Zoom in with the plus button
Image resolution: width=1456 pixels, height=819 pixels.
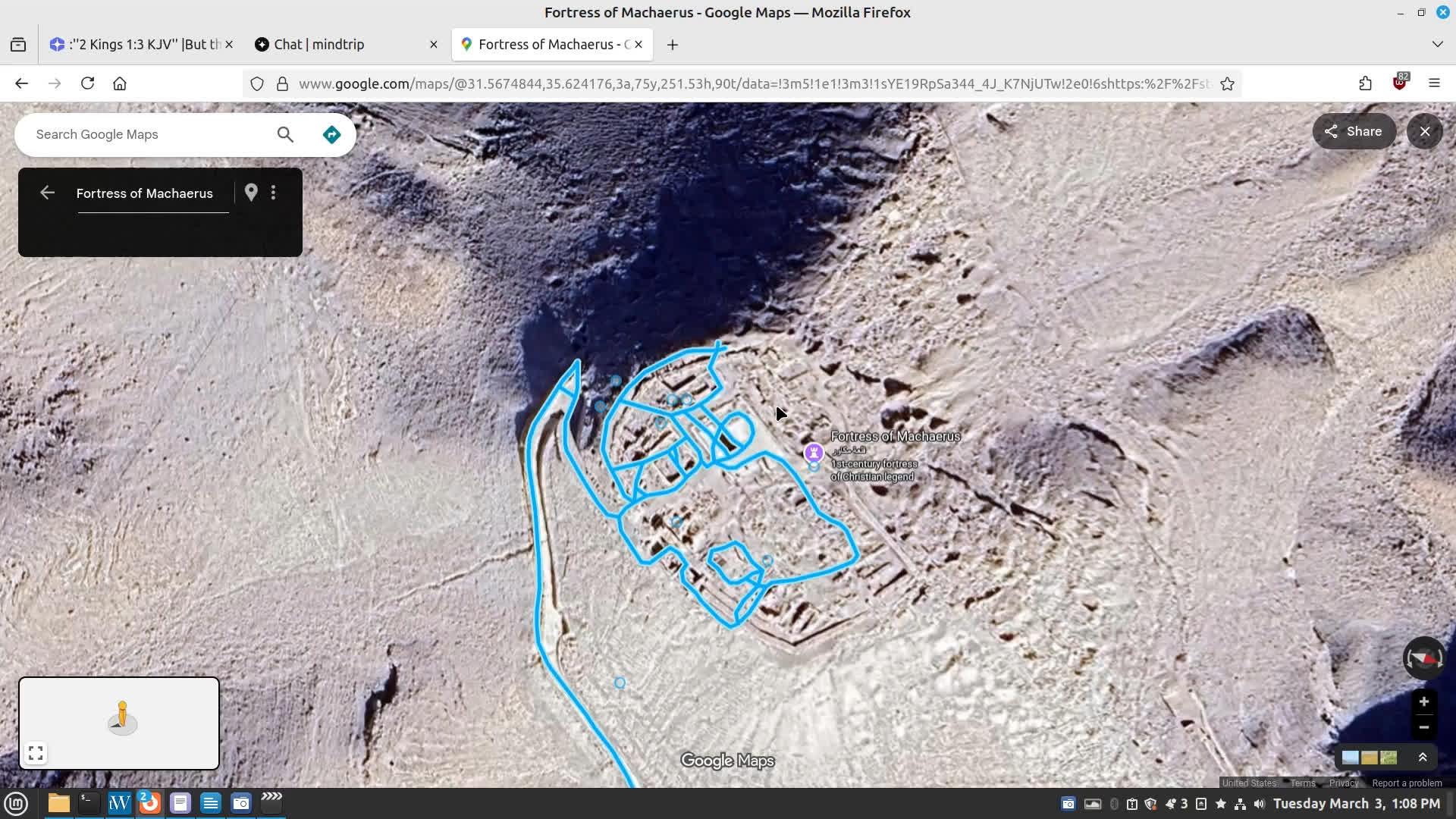pyautogui.click(x=1423, y=701)
